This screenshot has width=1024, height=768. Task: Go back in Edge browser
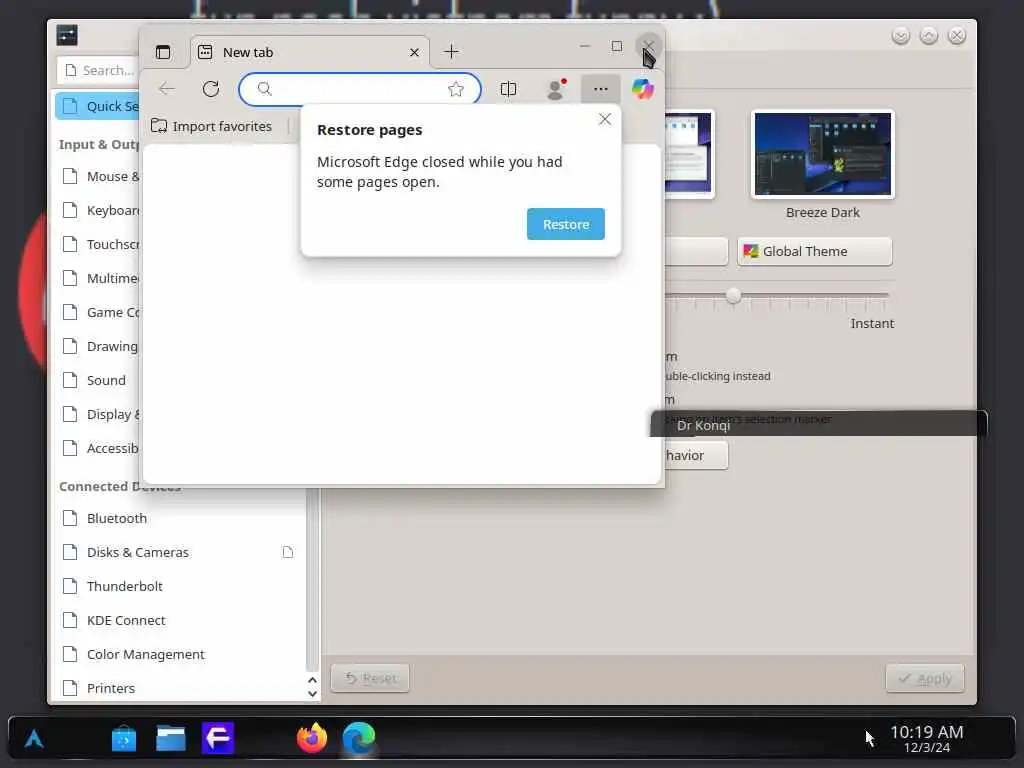coord(167,89)
